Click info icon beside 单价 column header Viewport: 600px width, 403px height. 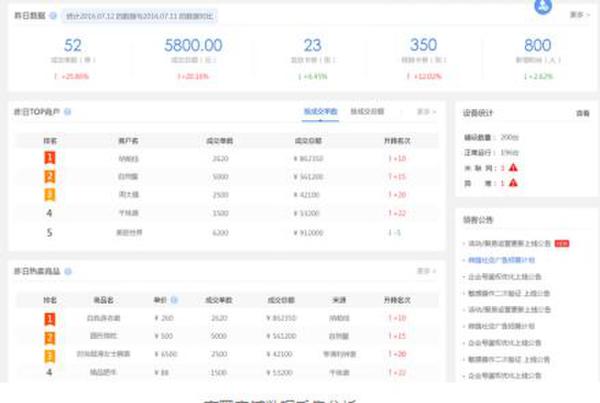[x=174, y=299]
